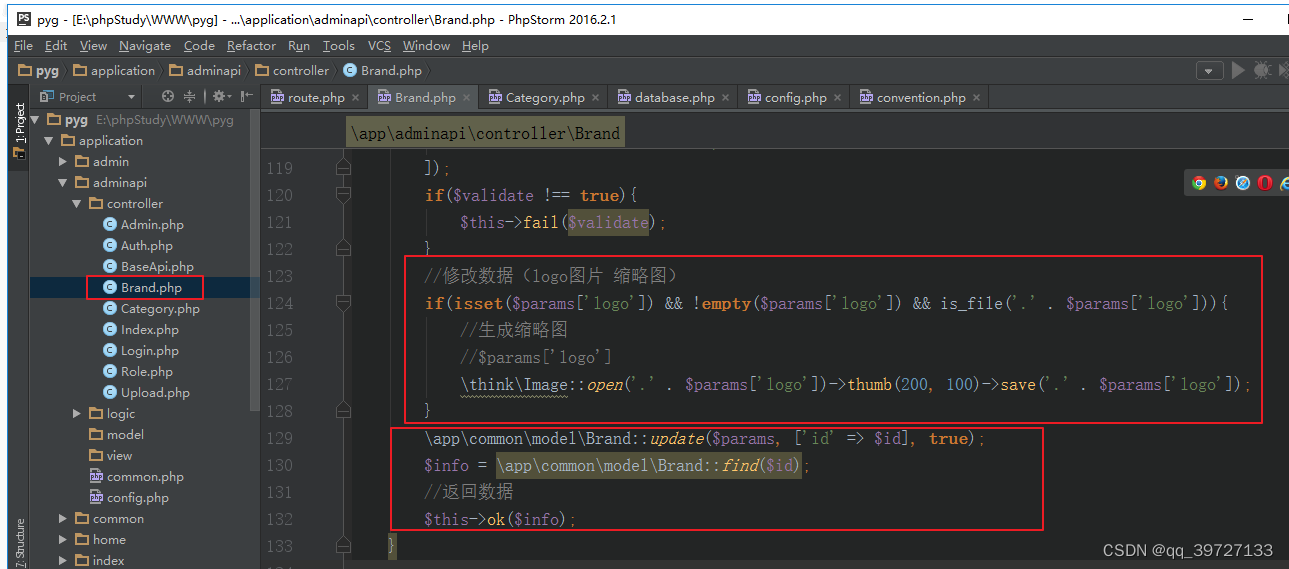
Task: Click the Project panel vertical scrollbar
Action: coord(255,262)
